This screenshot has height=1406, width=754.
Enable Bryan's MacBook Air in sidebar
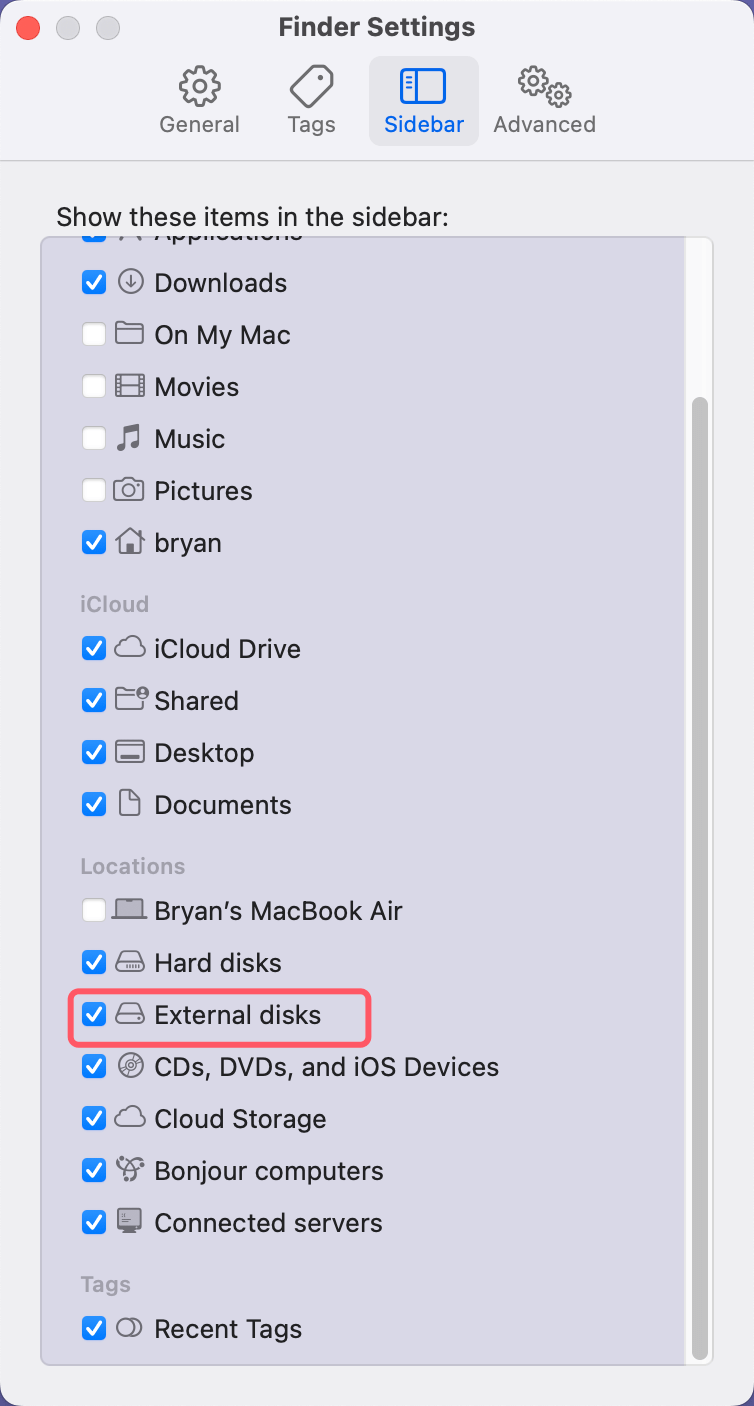[x=93, y=910]
